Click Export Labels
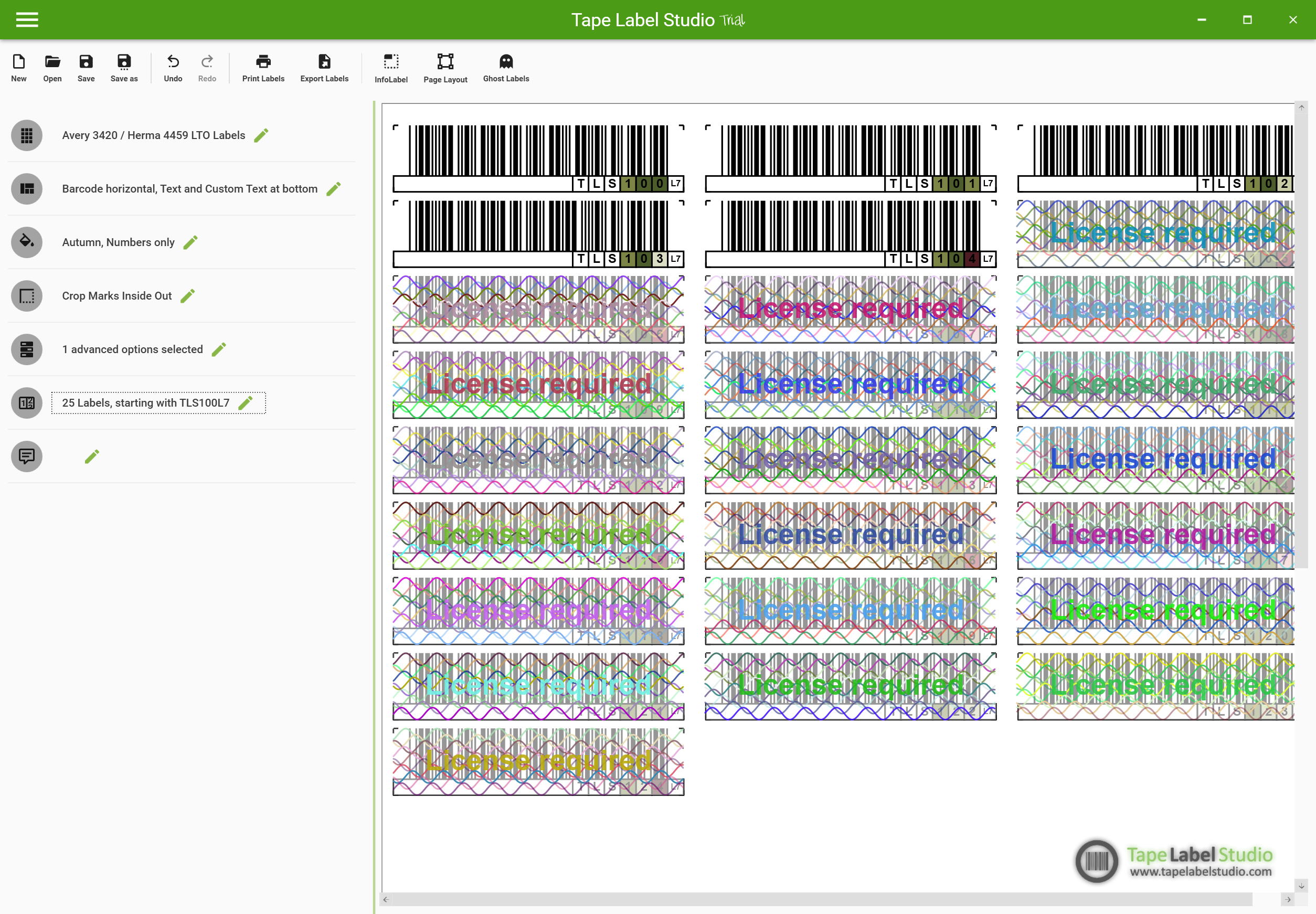Viewport: 1316px width, 914px height. (324, 69)
